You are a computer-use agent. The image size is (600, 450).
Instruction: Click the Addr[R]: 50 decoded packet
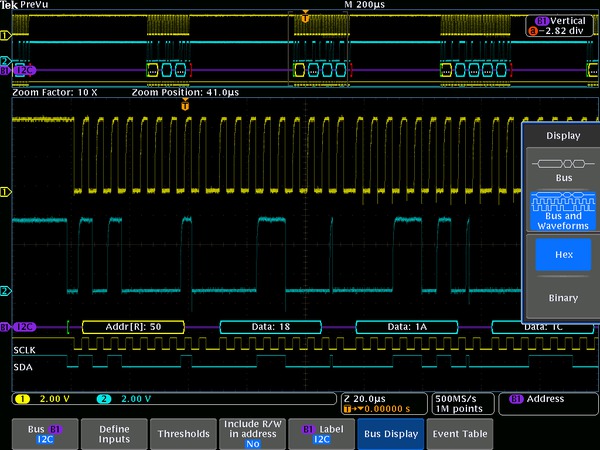[x=135, y=327]
